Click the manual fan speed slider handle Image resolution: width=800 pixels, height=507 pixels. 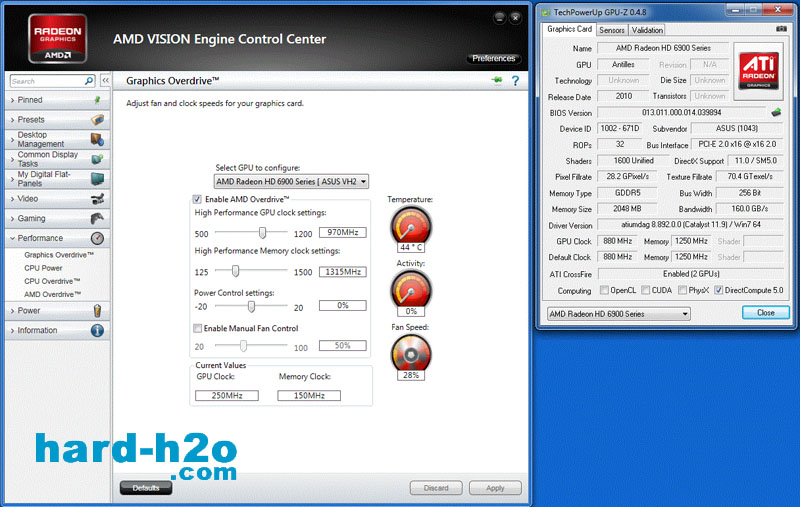click(243, 346)
